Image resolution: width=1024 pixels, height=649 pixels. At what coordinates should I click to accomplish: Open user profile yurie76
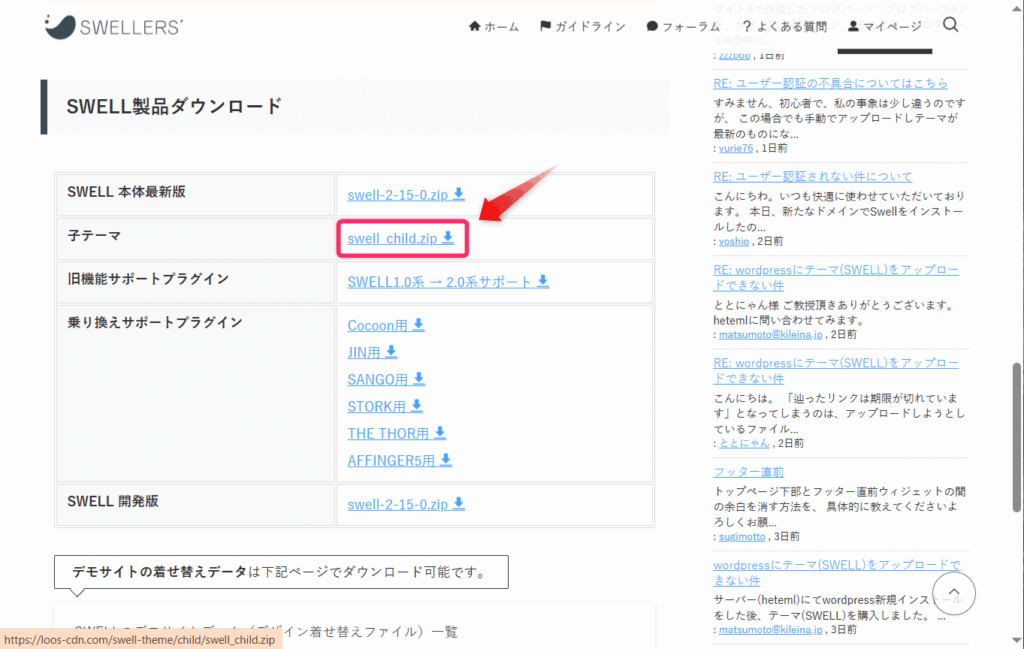pyautogui.click(x=736, y=148)
